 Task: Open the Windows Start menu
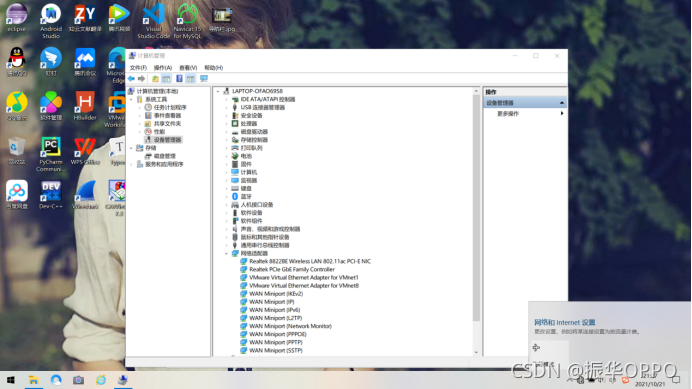pyautogui.click(x=11, y=380)
